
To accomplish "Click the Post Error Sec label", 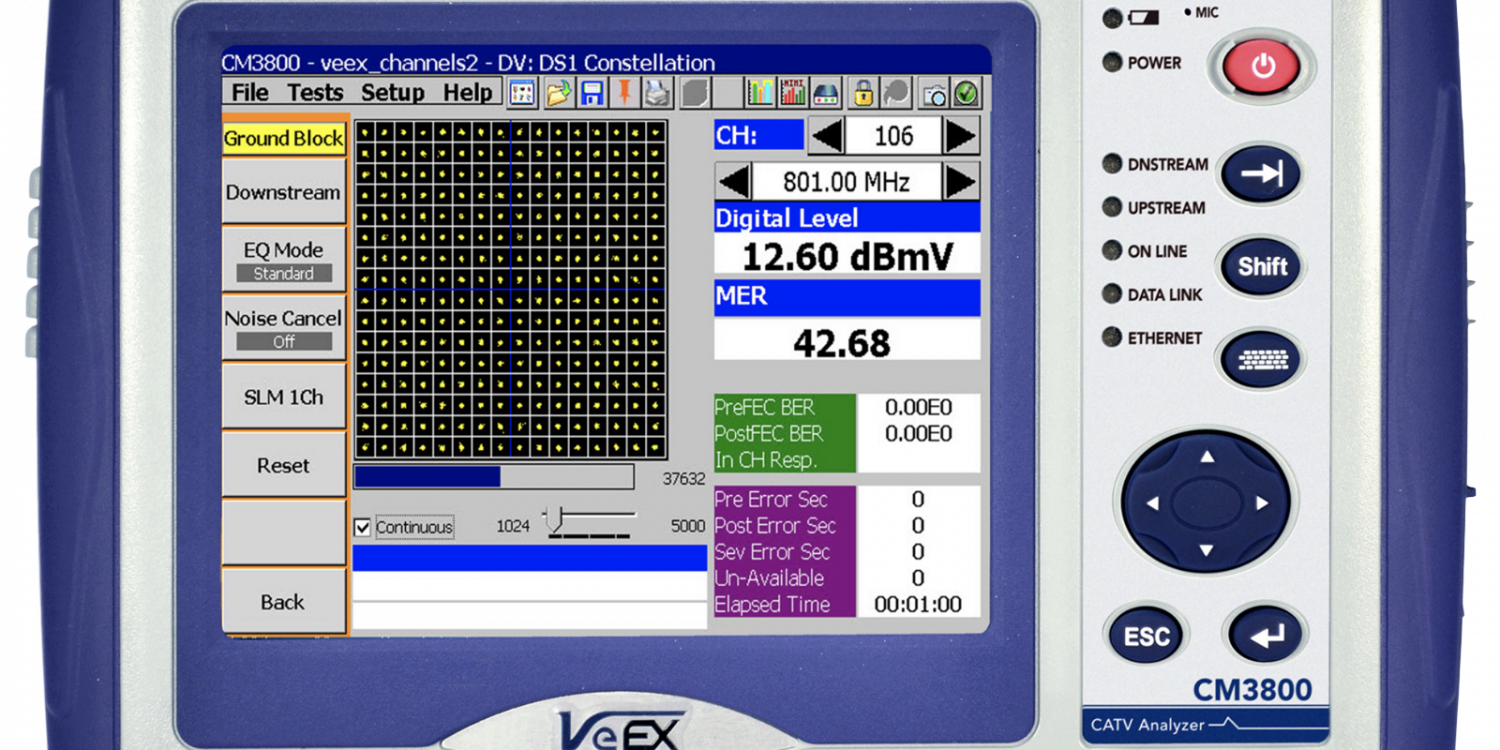I will pos(775,525).
